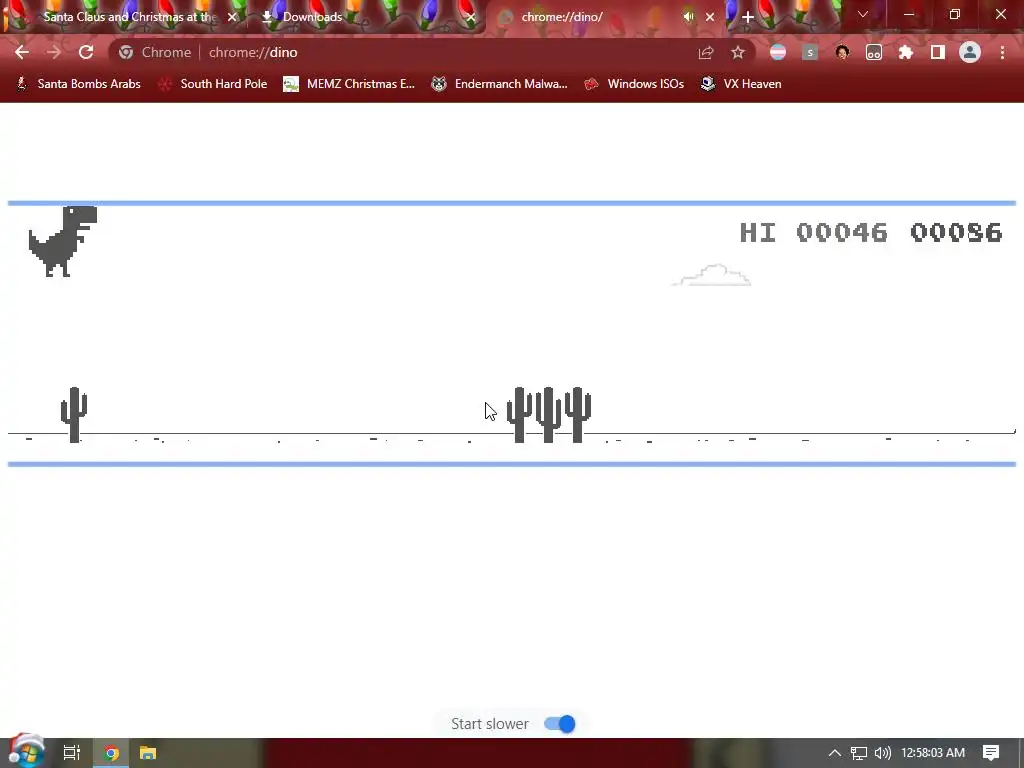Click the face avatar extension icon
Screen dimensions: 1024x768
coord(842,52)
